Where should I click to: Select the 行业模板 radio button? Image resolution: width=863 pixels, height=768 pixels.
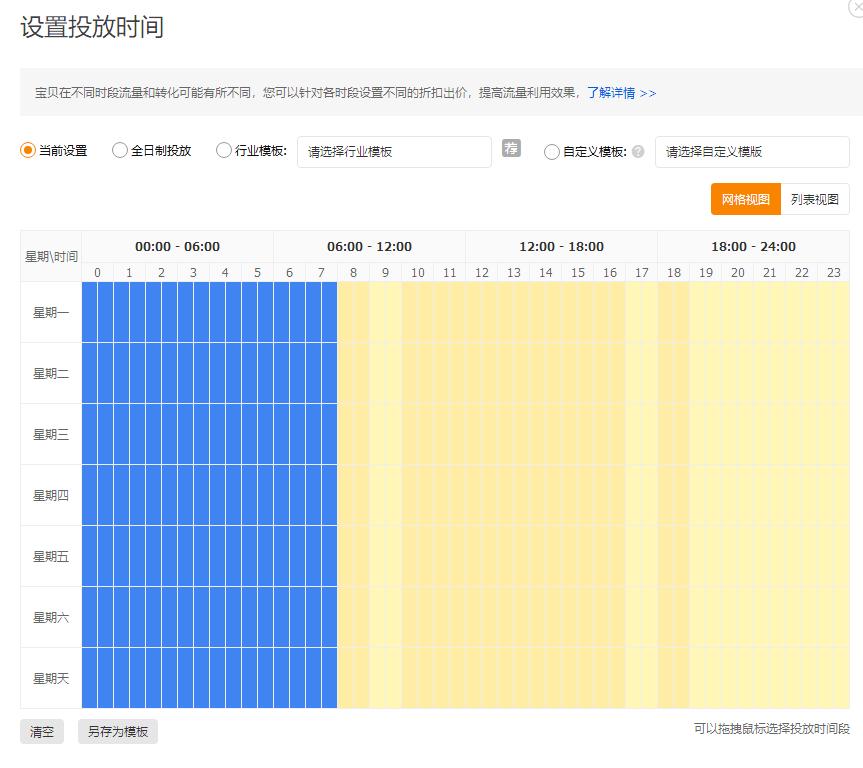coord(222,152)
